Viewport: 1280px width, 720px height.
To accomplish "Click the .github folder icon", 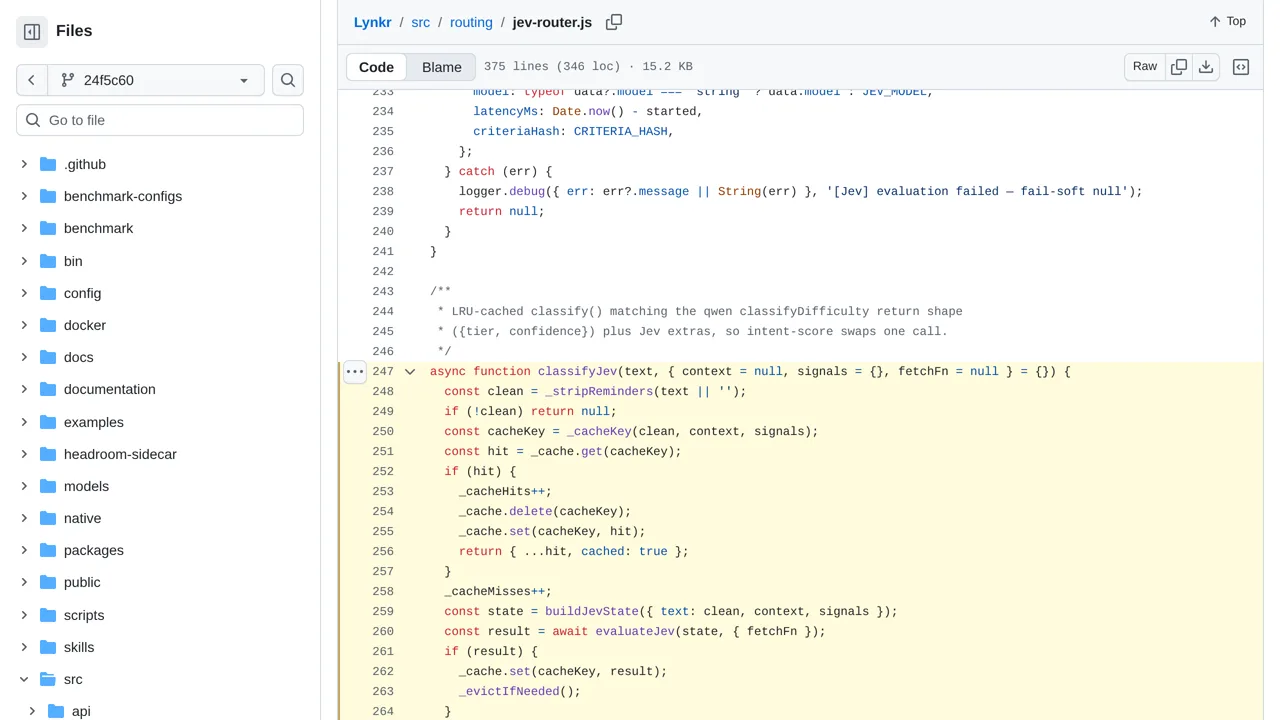I will point(48,164).
